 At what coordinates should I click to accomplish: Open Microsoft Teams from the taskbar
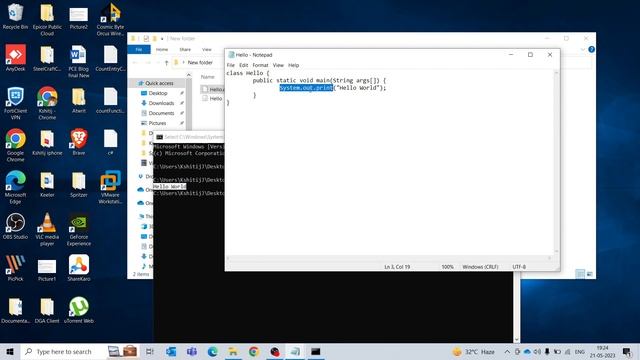[192, 351]
